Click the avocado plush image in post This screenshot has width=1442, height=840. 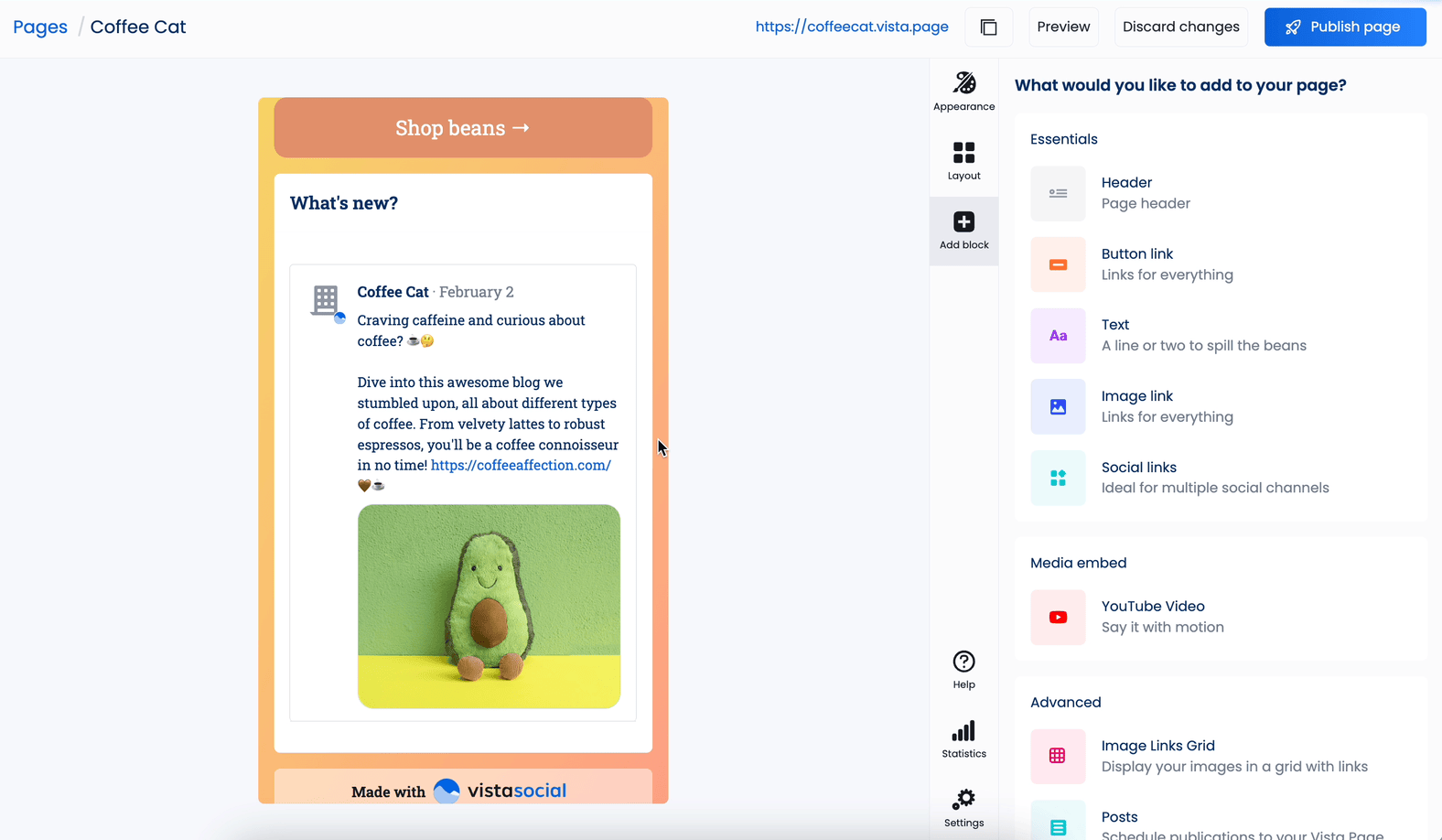click(x=489, y=606)
